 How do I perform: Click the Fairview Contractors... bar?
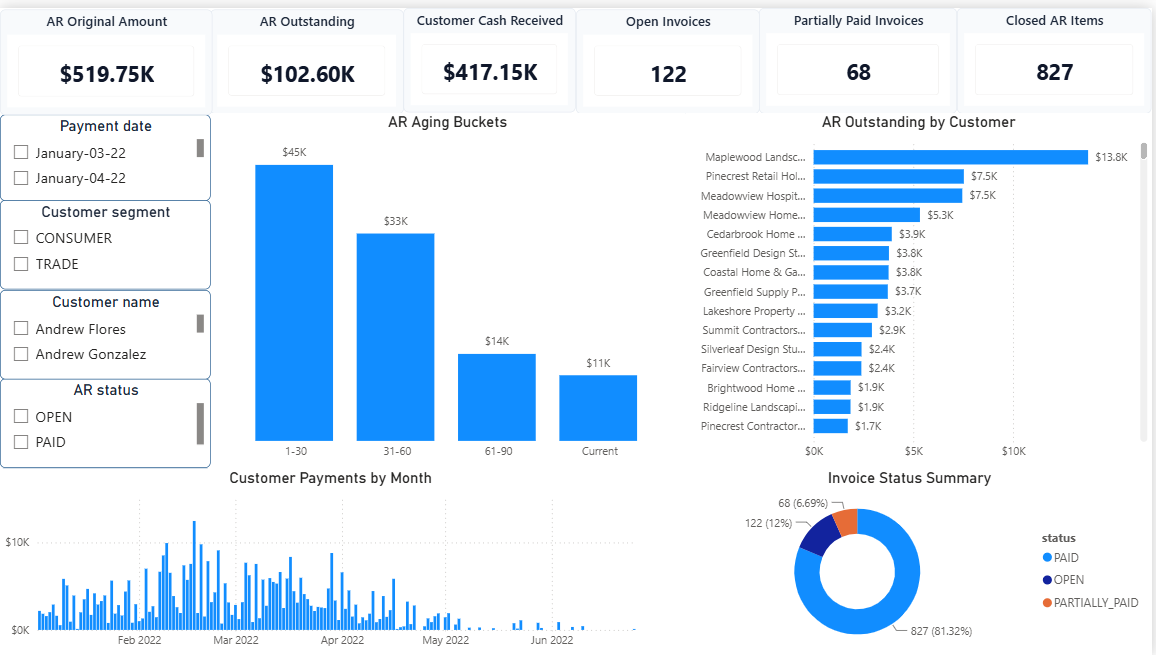click(x=838, y=368)
